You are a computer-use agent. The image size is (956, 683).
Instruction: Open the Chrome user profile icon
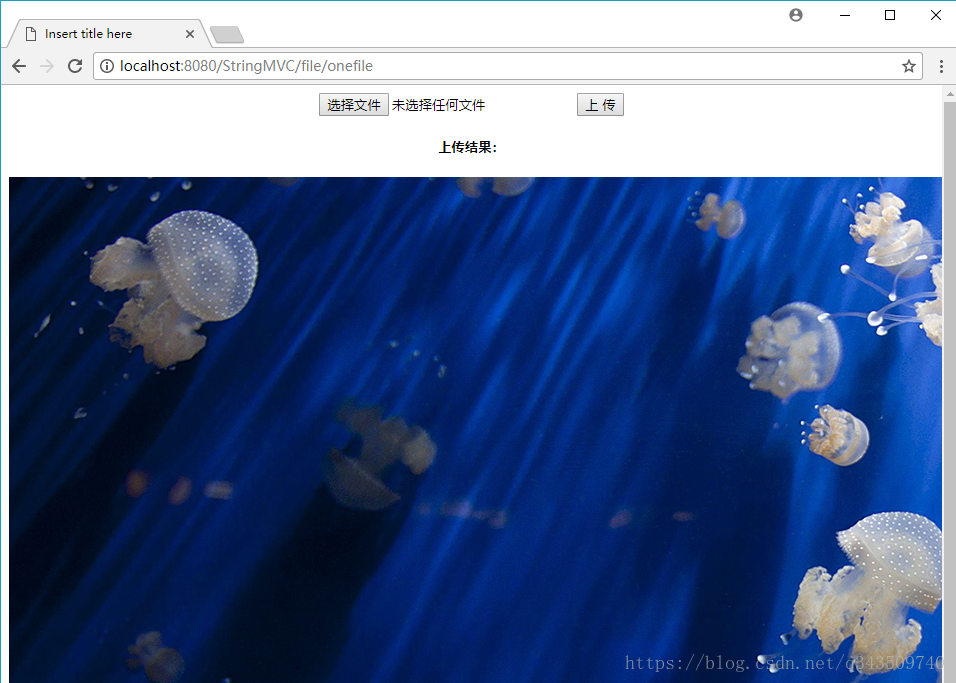pyautogui.click(x=796, y=15)
